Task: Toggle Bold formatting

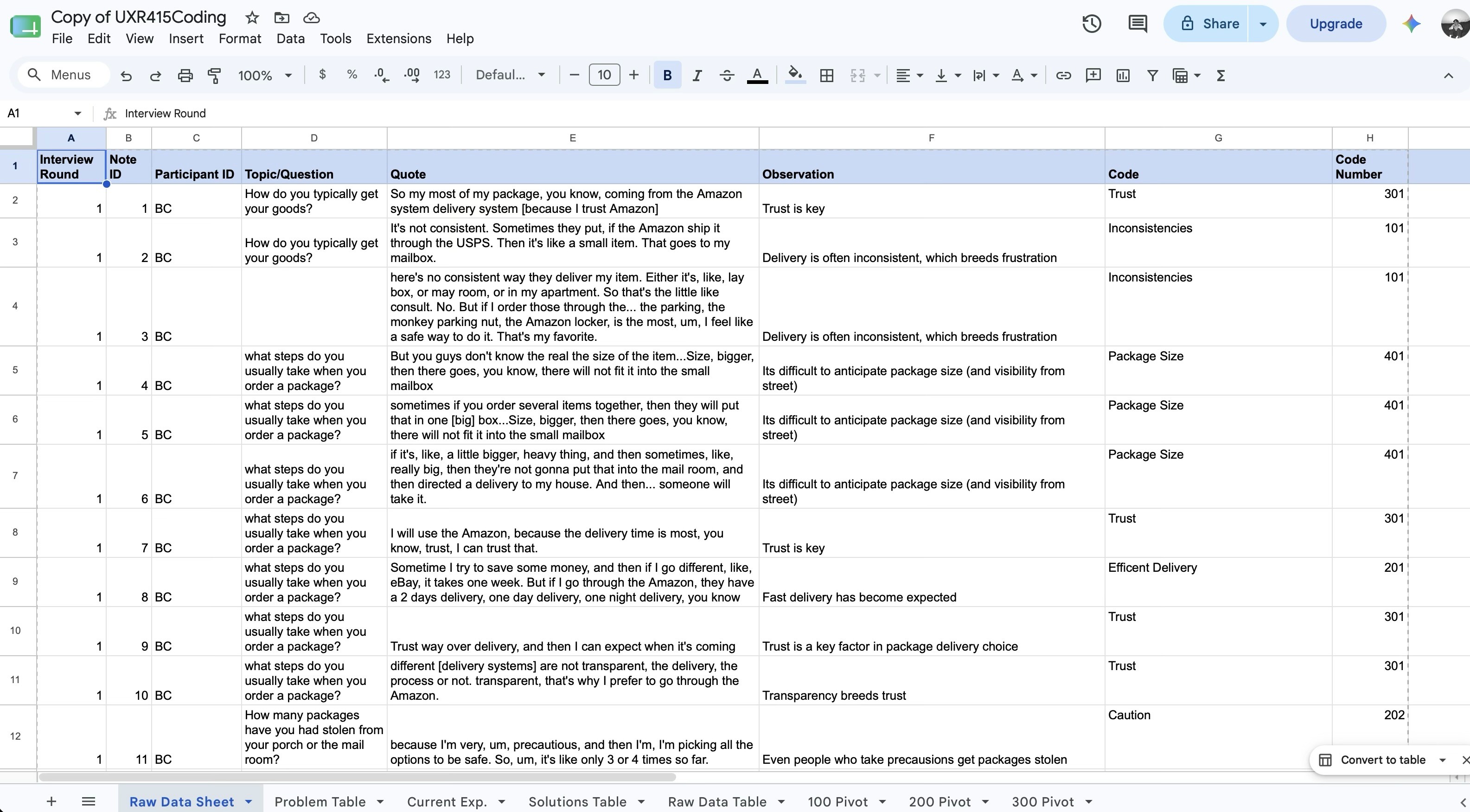Action: pyautogui.click(x=667, y=75)
